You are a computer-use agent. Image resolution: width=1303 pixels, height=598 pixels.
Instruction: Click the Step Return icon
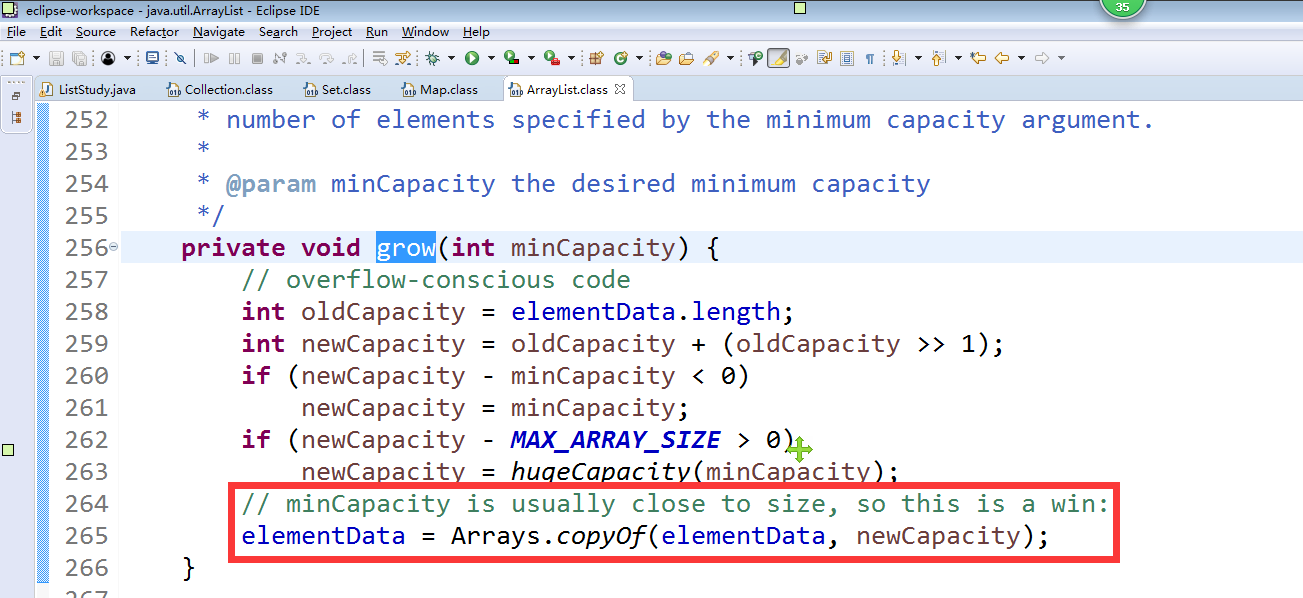coord(350,58)
